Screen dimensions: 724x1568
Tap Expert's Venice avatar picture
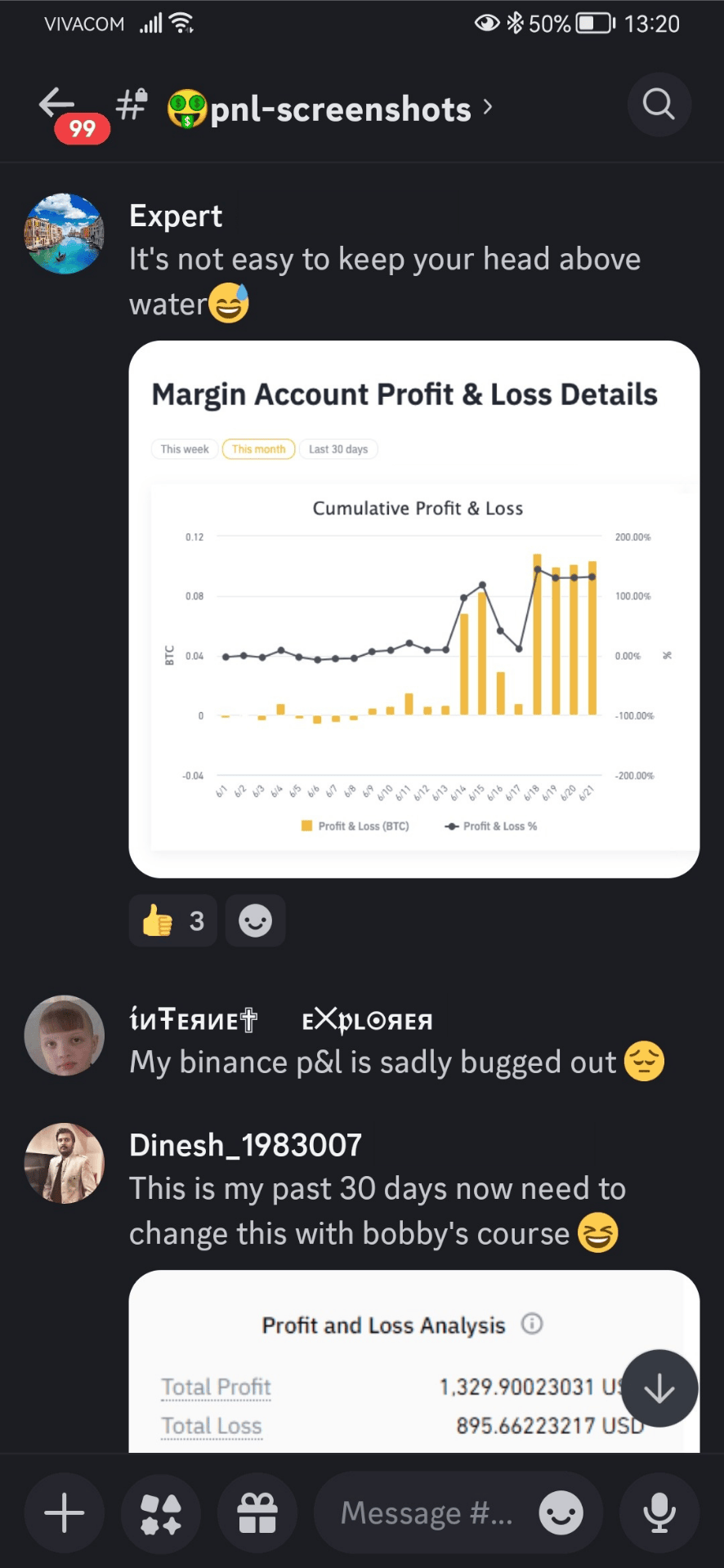tap(65, 234)
